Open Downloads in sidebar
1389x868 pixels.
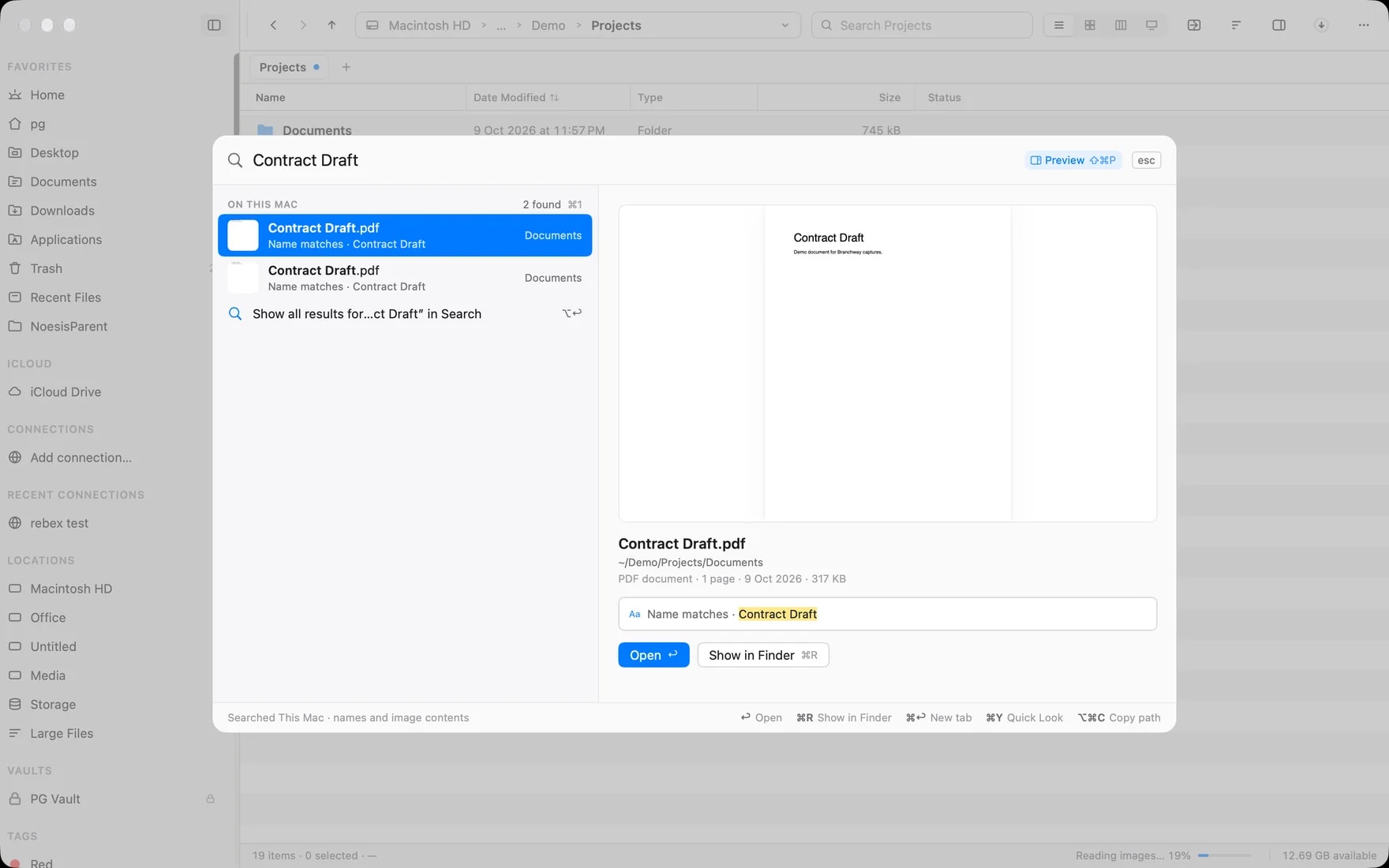(62, 211)
